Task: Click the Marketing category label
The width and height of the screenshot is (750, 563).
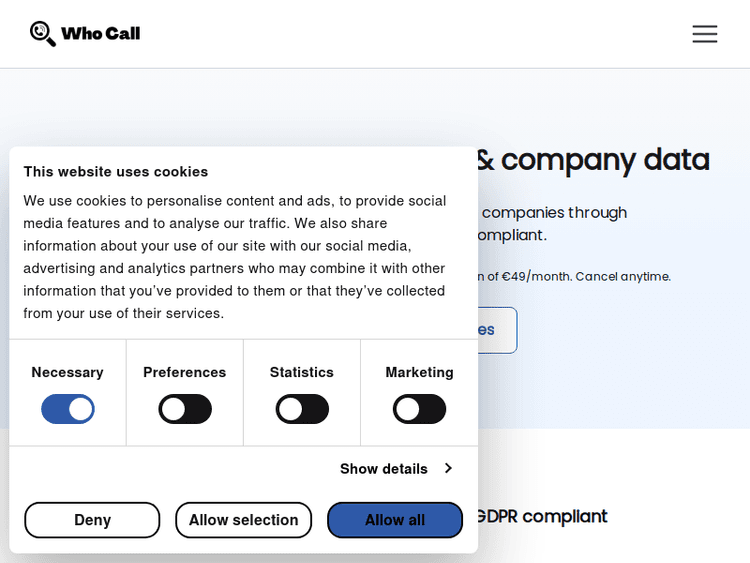Action: point(419,372)
